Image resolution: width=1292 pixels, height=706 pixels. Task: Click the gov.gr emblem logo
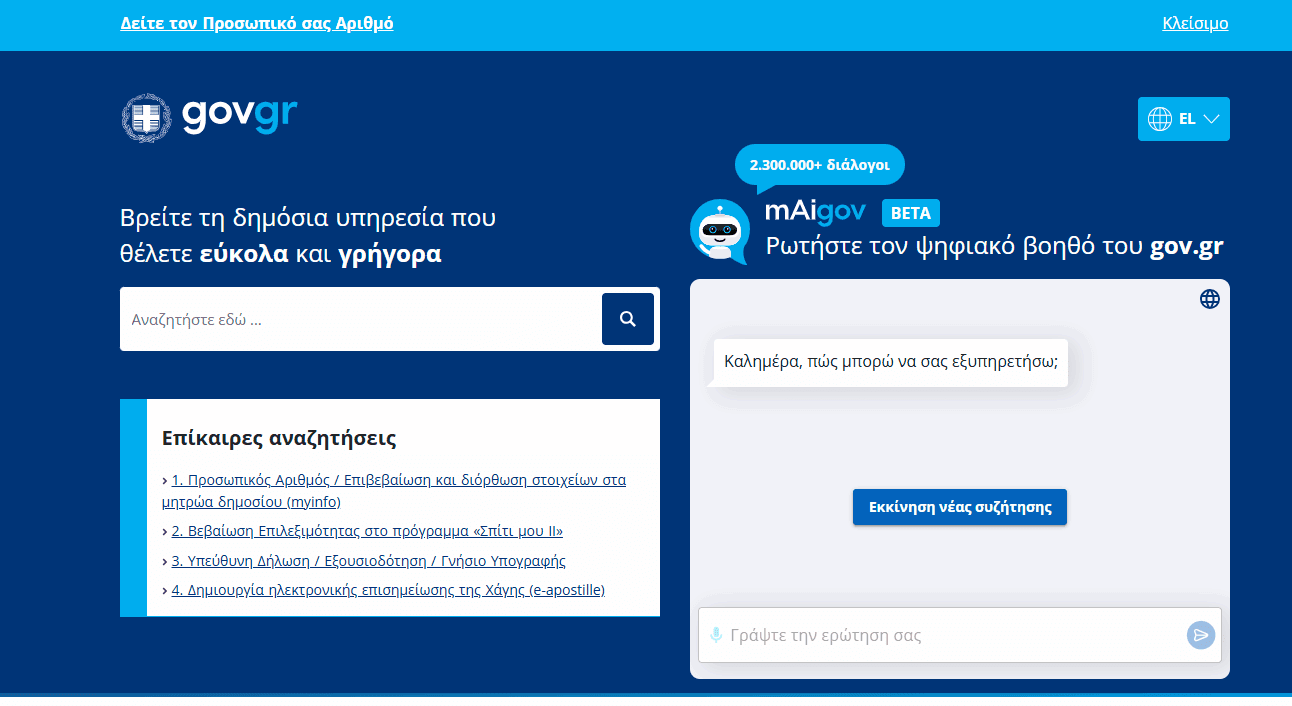tap(147, 116)
